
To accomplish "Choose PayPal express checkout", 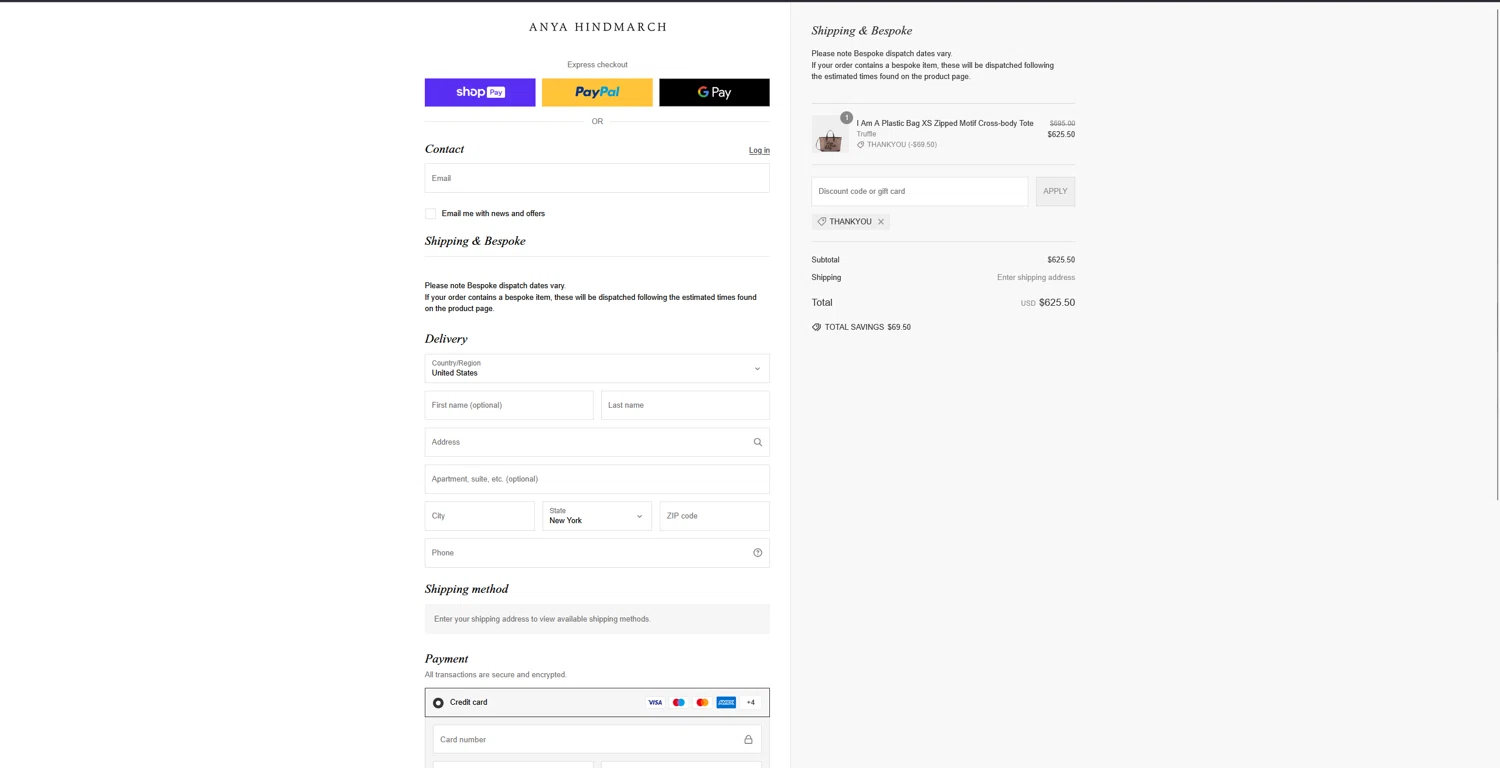I will click(x=597, y=92).
